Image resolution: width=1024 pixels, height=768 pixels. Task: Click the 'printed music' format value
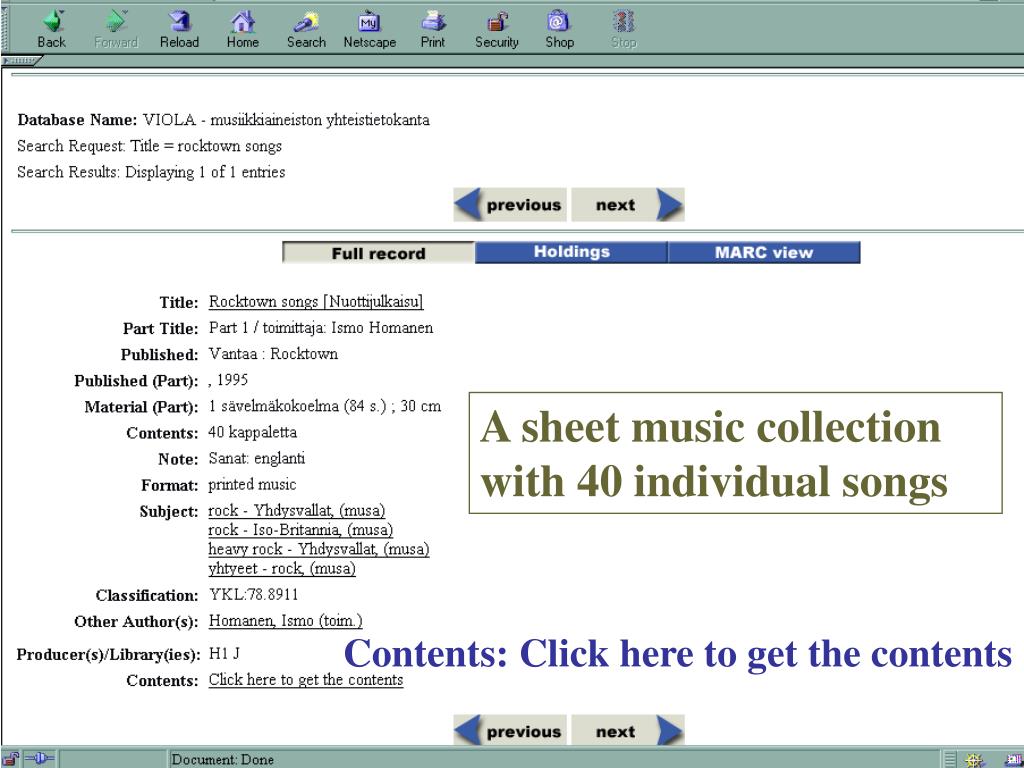pyautogui.click(x=252, y=485)
